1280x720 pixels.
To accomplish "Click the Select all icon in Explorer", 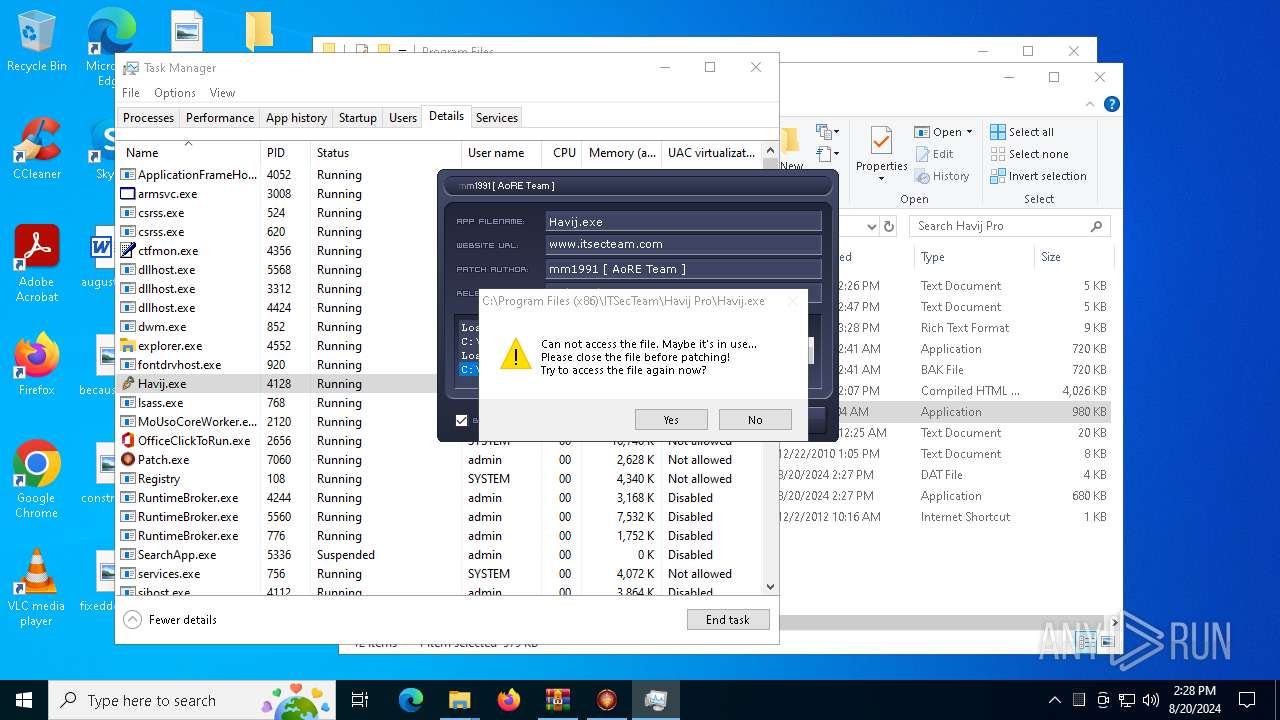I will 998,132.
